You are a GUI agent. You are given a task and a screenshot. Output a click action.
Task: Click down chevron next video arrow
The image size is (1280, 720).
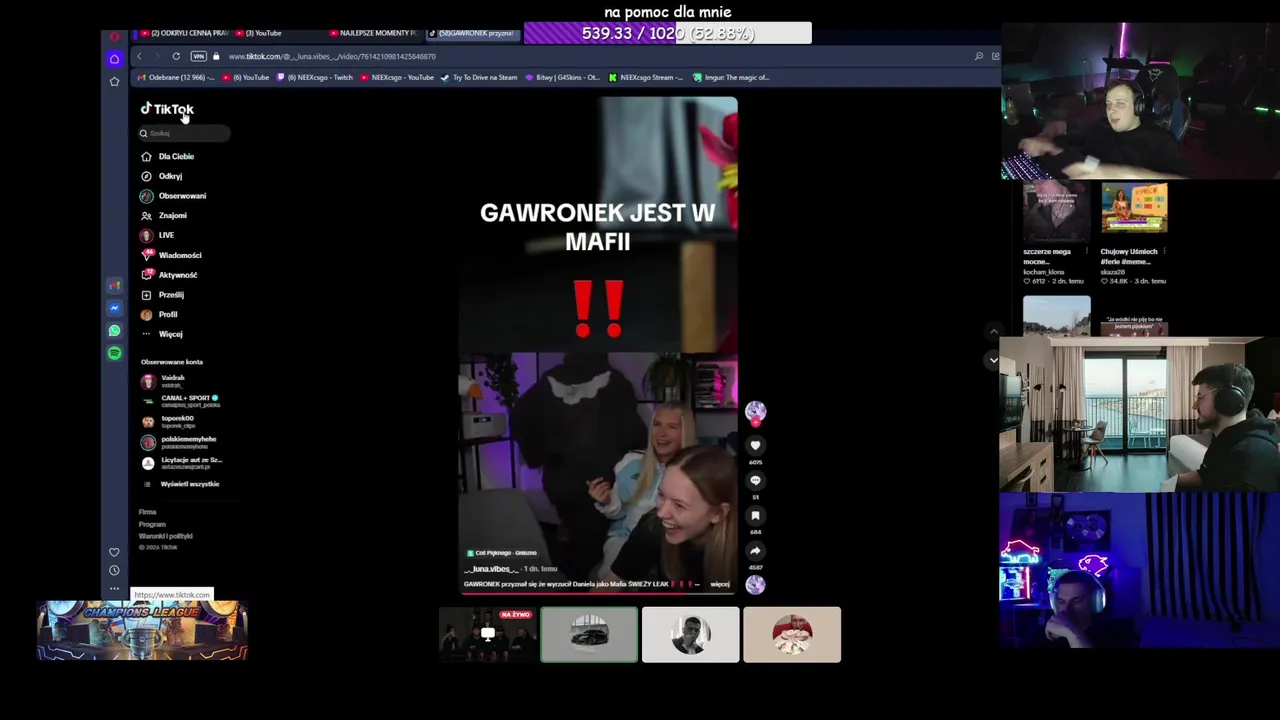click(993, 359)
